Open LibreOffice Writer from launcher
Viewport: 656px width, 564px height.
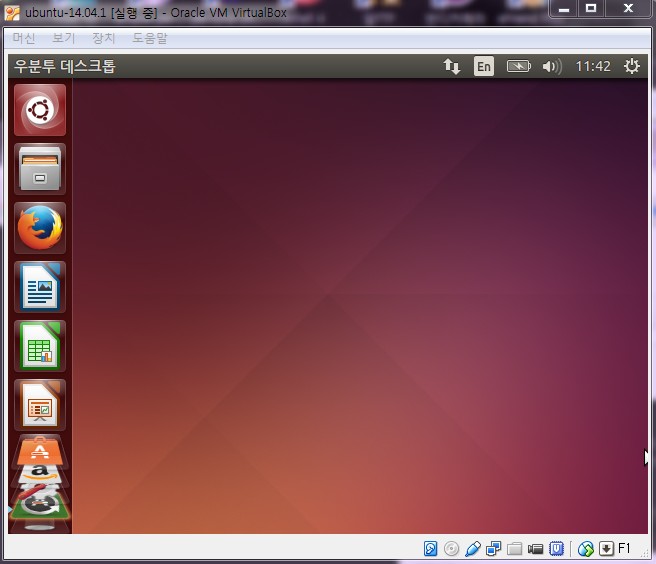40,287
